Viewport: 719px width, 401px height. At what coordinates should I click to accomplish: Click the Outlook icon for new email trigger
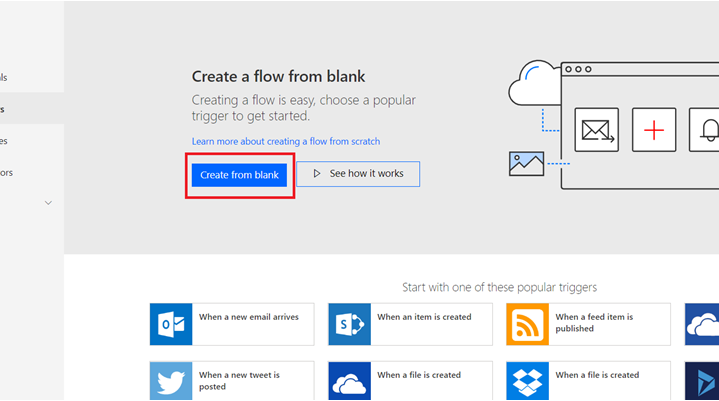click(x=171, y=324)
